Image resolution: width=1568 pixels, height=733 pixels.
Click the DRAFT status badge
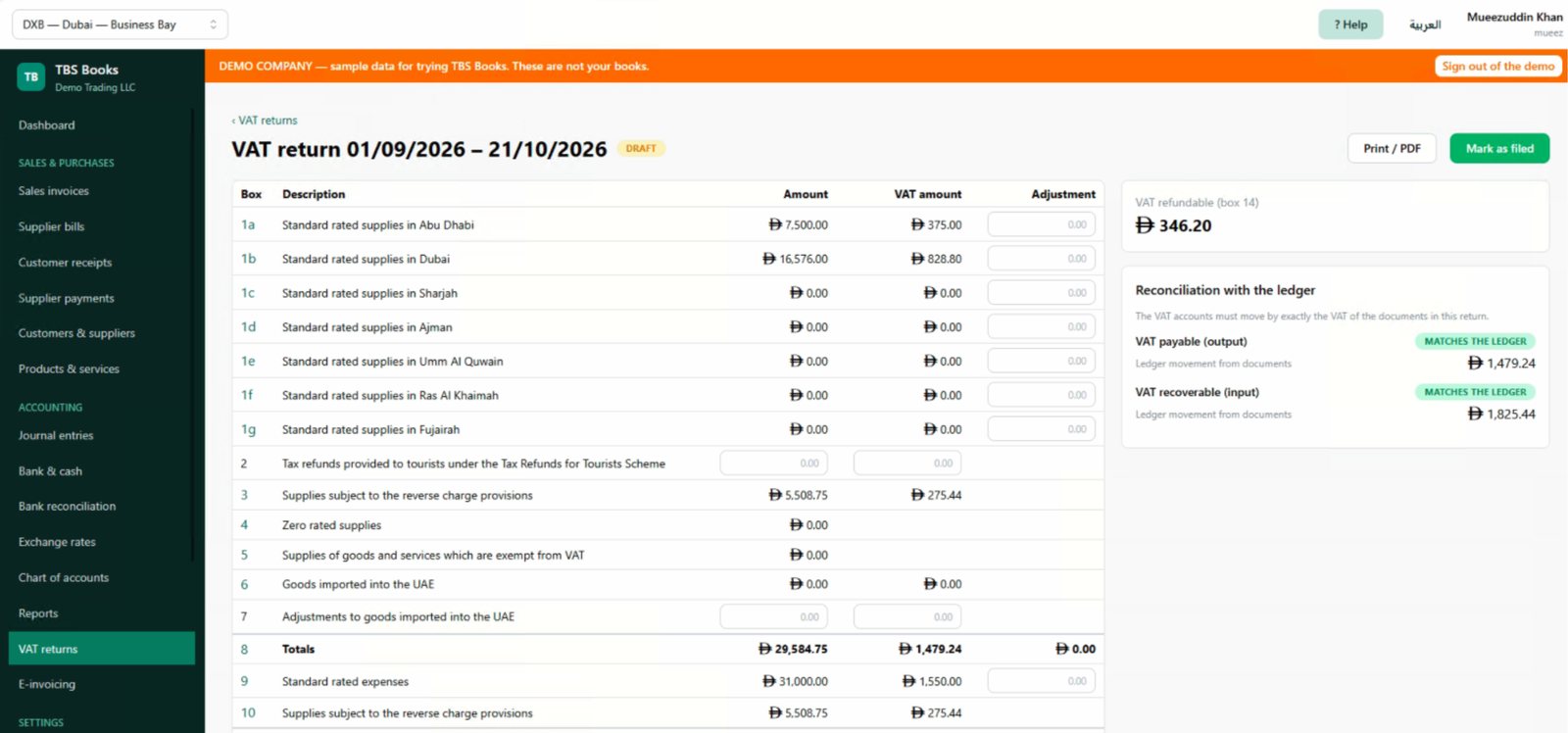coord(641,149)
